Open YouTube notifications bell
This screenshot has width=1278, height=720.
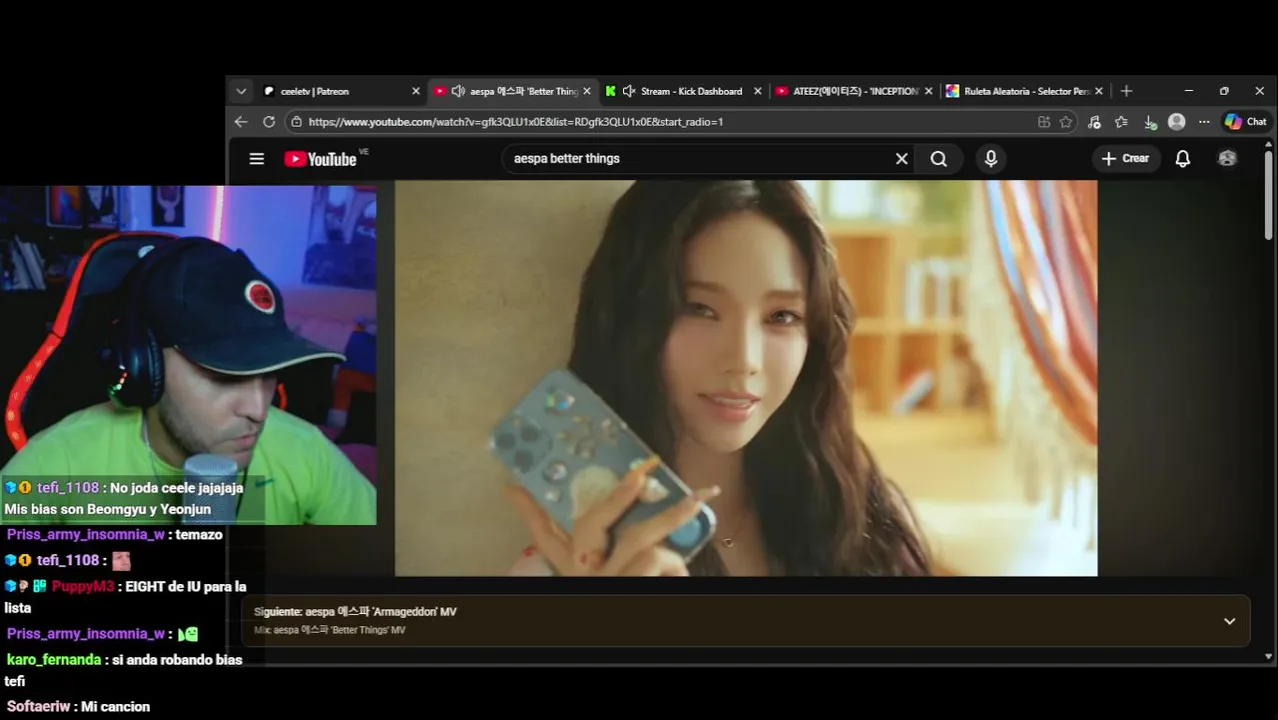1182,159
